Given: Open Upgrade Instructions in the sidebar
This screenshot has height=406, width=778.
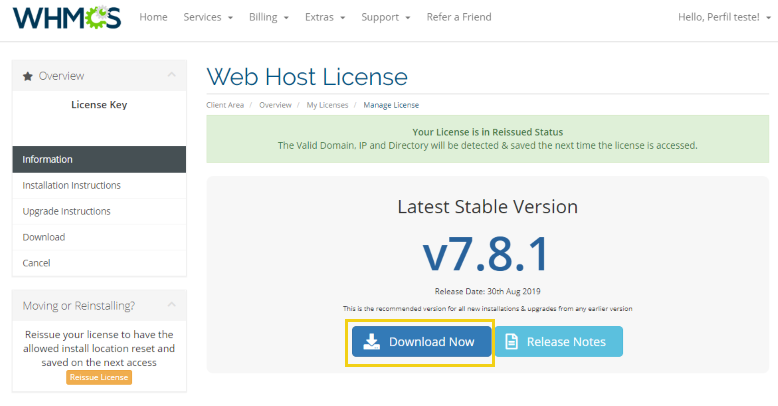Looking at the screenshot, I should coord(99,211).
